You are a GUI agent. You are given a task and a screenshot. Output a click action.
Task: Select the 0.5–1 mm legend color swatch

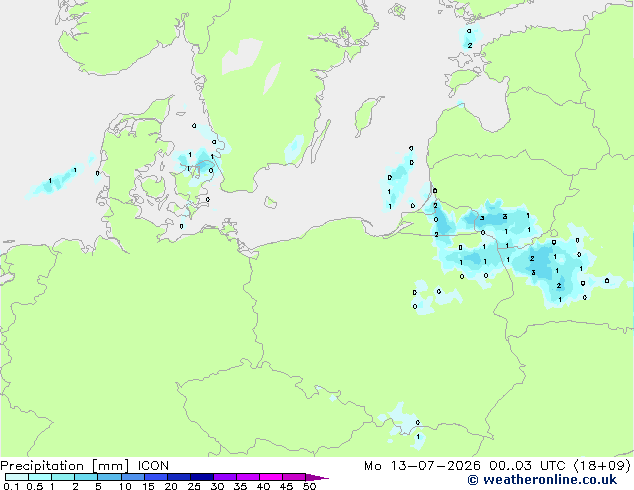click(x=40, y=477)
